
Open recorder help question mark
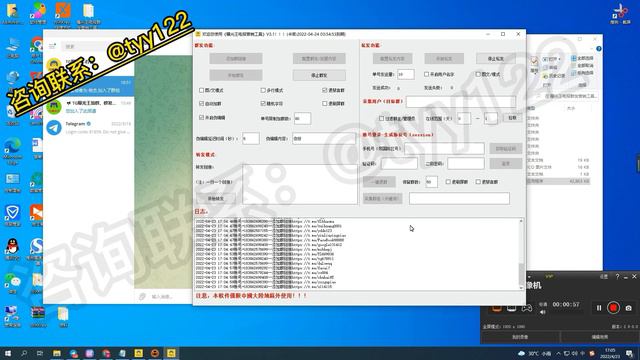click(617, 276)
